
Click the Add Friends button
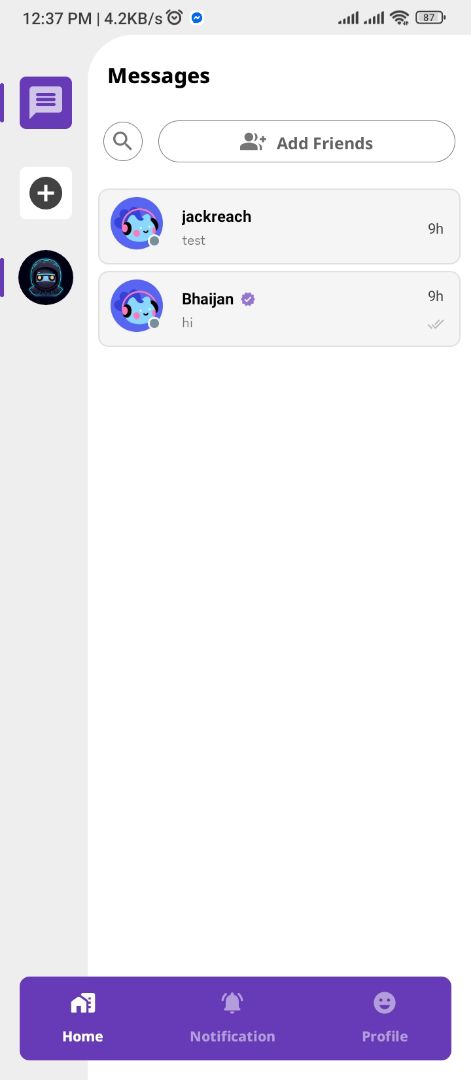[x=306, y=142]
